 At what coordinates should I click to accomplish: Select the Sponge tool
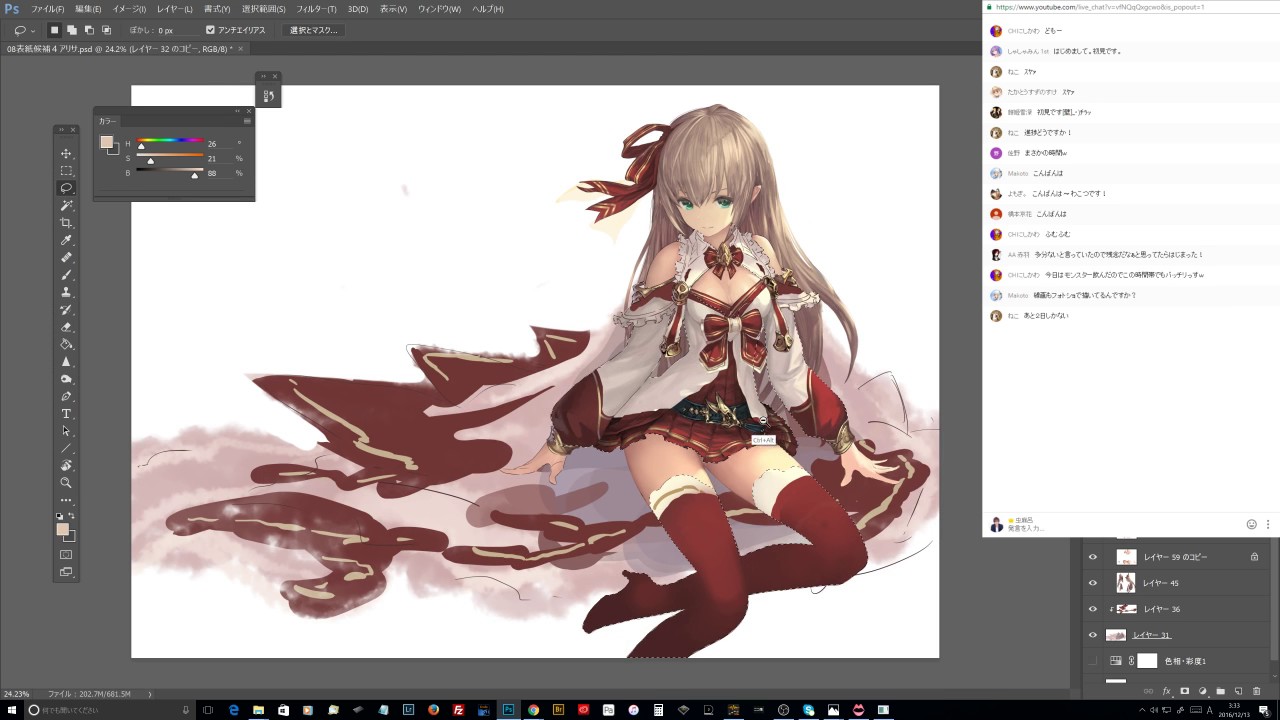(x=66, y=379)
